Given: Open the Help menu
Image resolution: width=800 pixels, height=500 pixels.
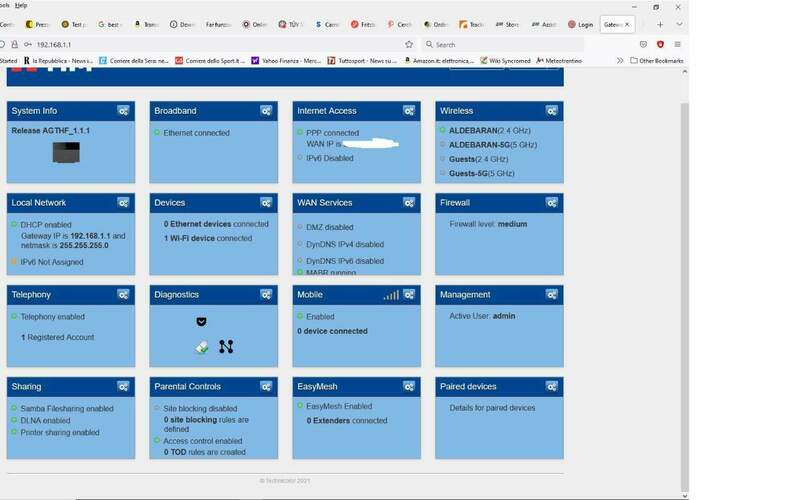Looking at the screenshot, I should click(x=21, y=5).
